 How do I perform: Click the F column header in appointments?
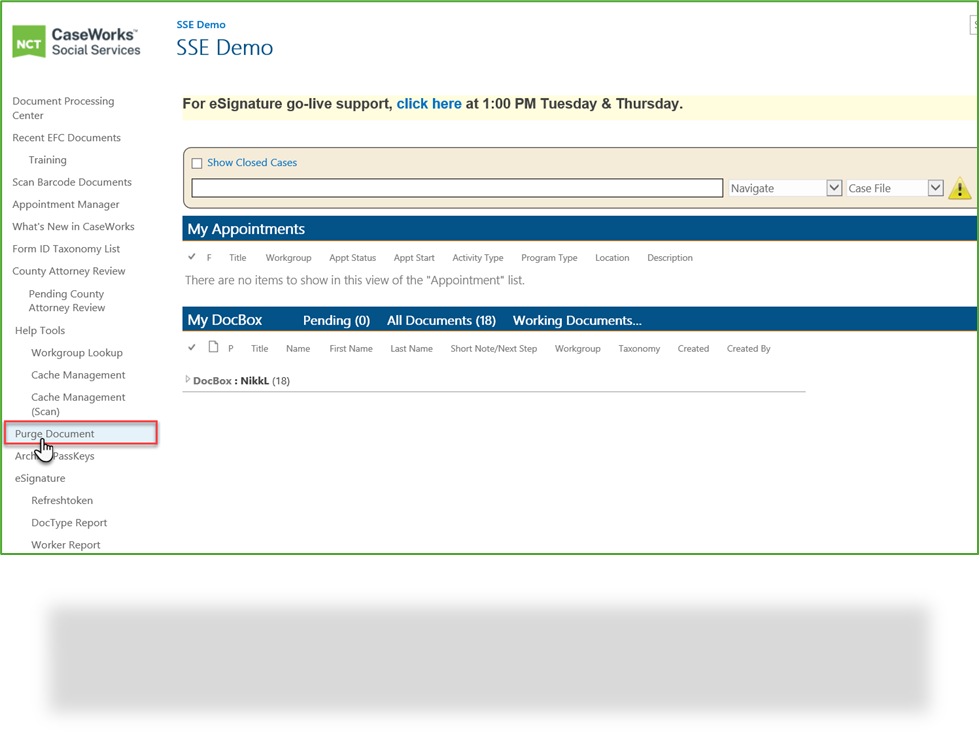209,257
